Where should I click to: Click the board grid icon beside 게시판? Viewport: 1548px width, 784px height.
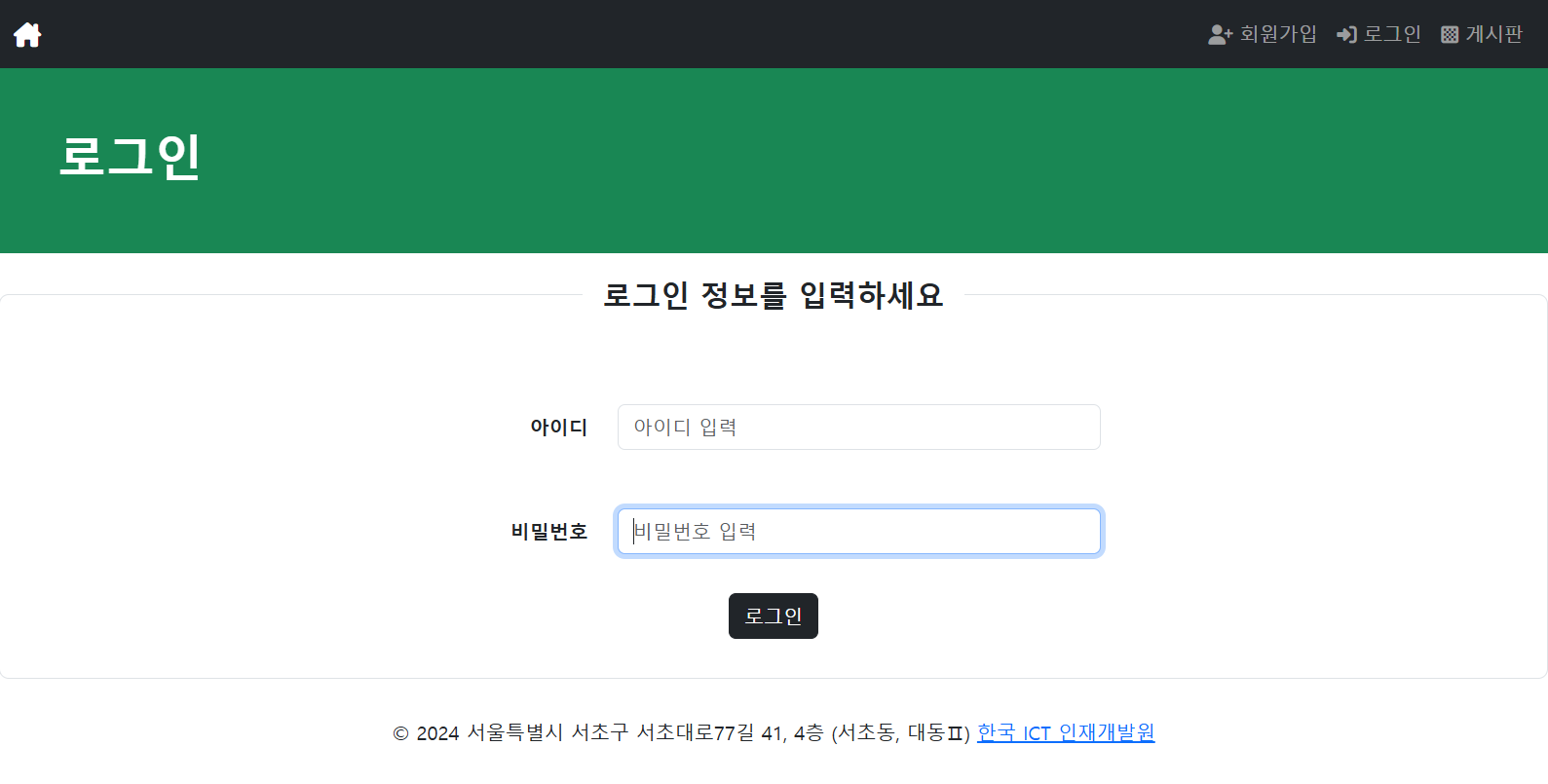pyautogui.click(x=1450, y=35)
